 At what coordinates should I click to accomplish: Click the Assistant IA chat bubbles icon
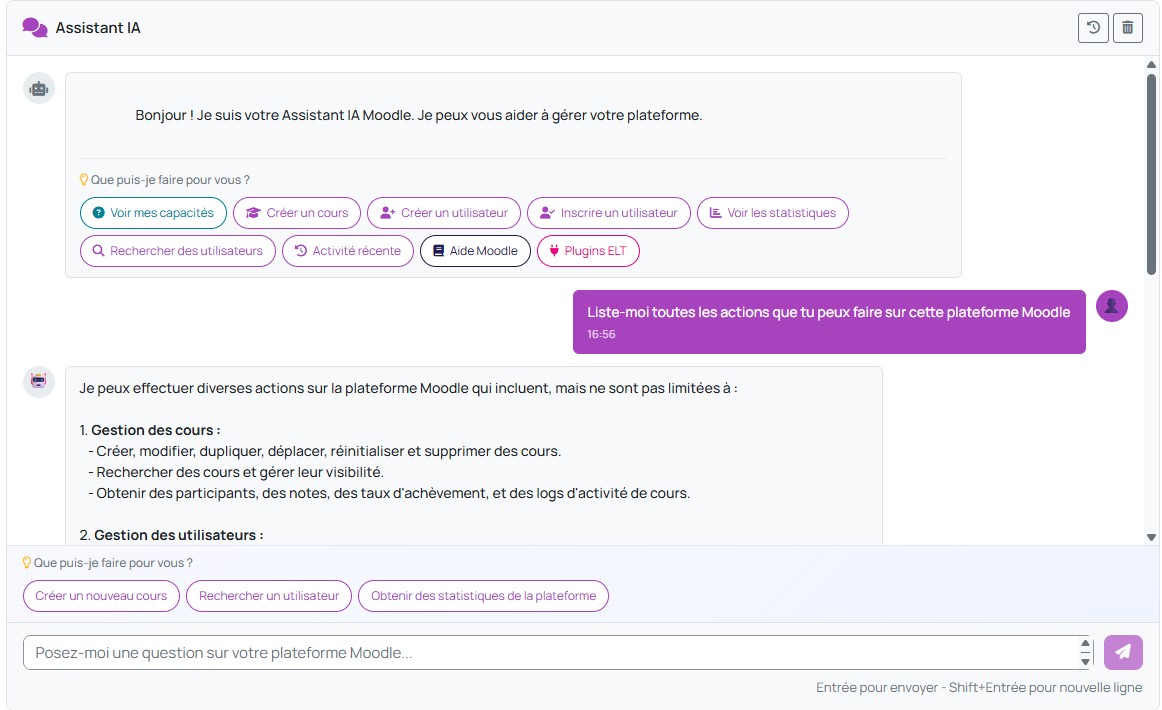tap(35, 28)
